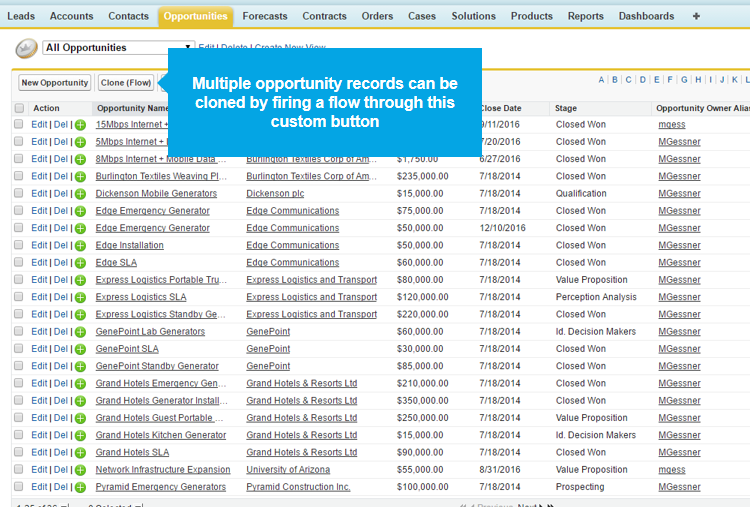Click the New Opportunity button
The width and height of the screenshot is (750, 507).
[x=54, y=83]
